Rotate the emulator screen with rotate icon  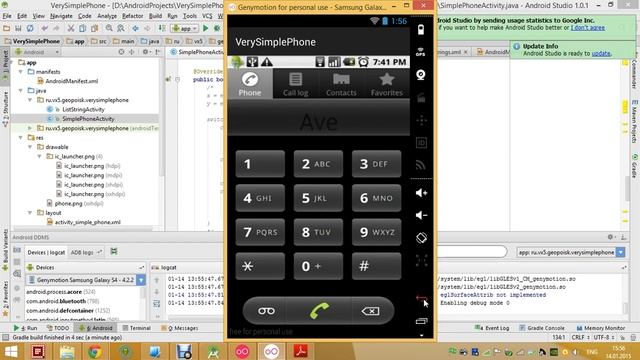[x=421, y=238]
